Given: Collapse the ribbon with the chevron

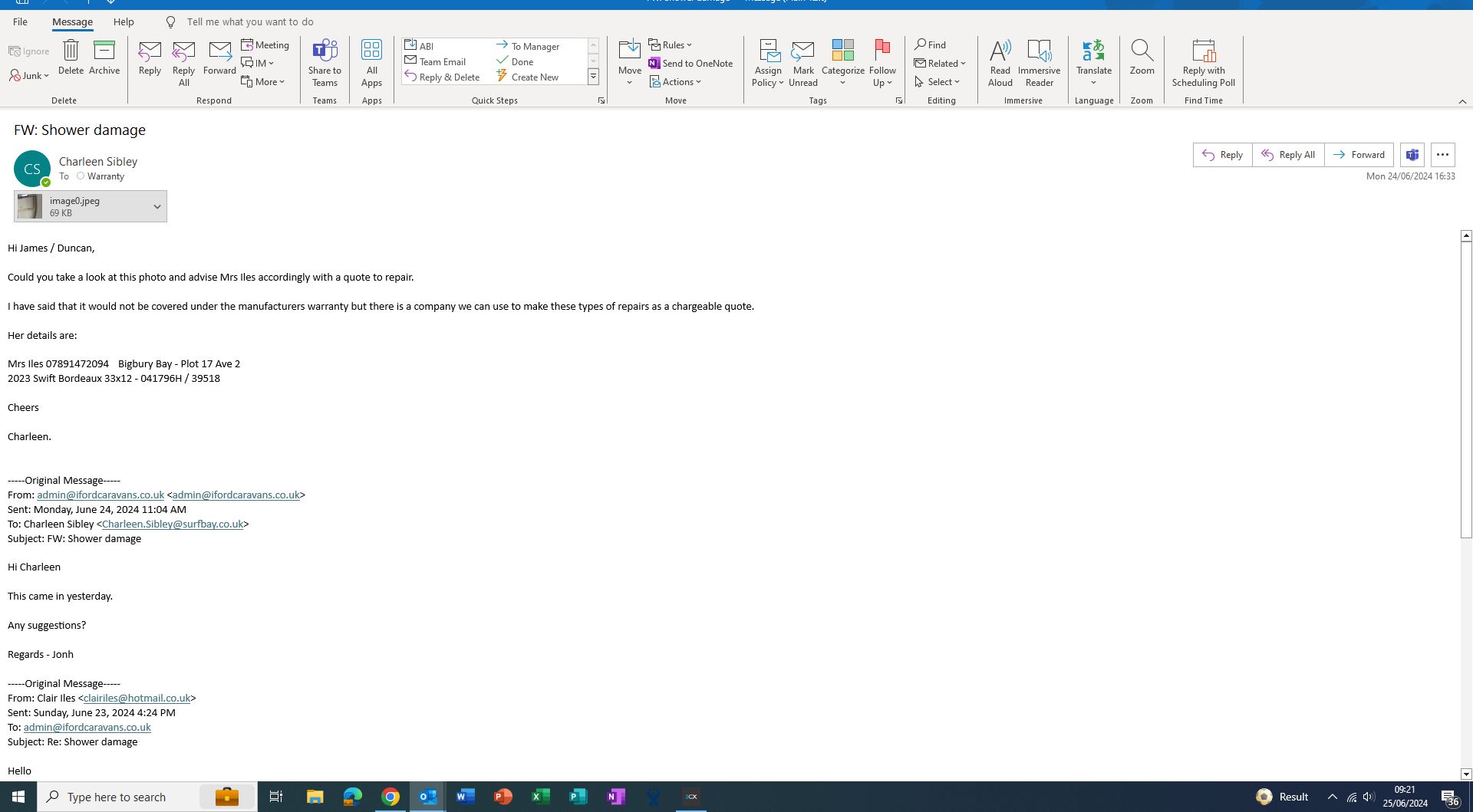Looking at the screenshot, I should [1462, 101].
